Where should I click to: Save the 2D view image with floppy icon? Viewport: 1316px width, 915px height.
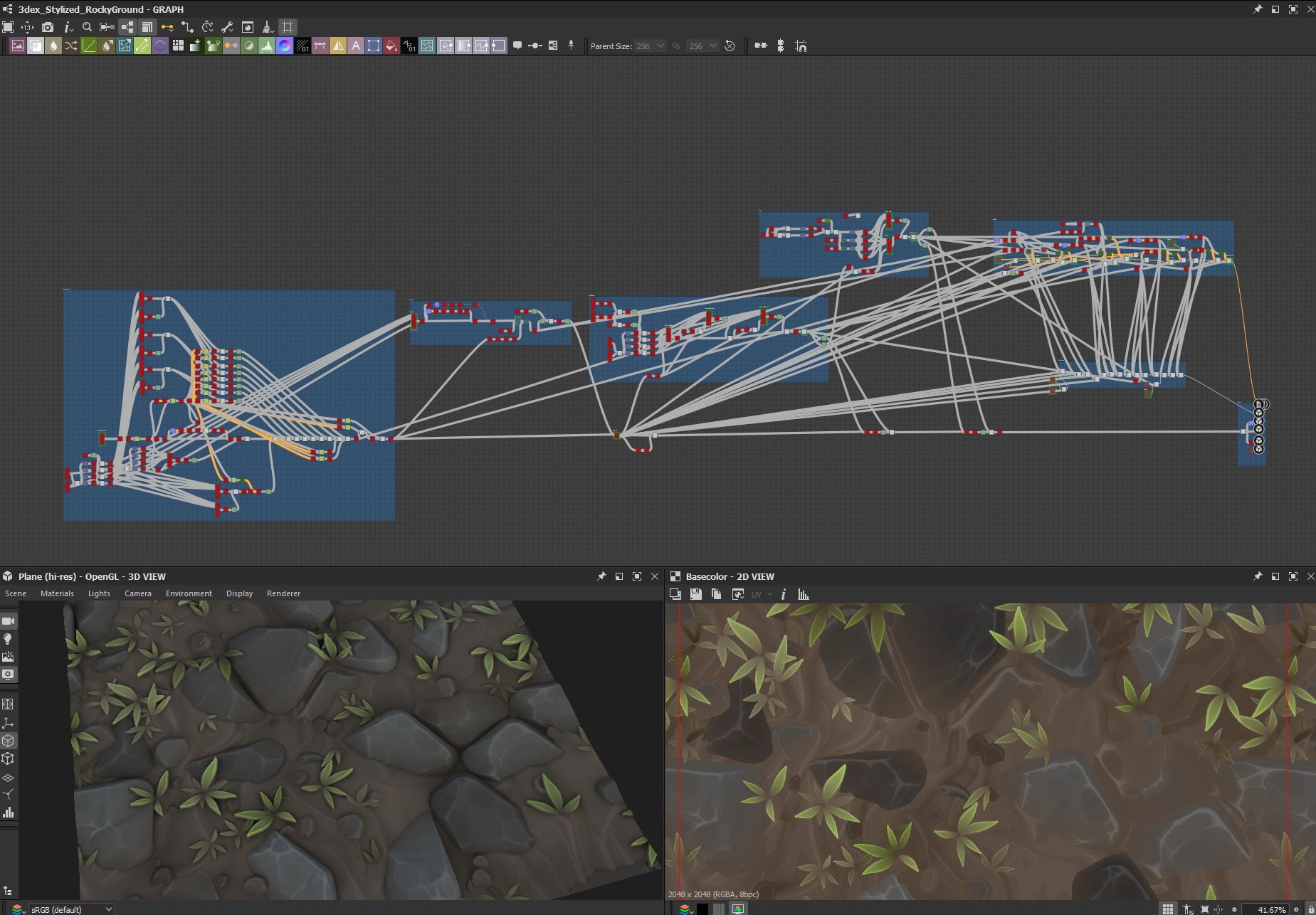[696, 594]
